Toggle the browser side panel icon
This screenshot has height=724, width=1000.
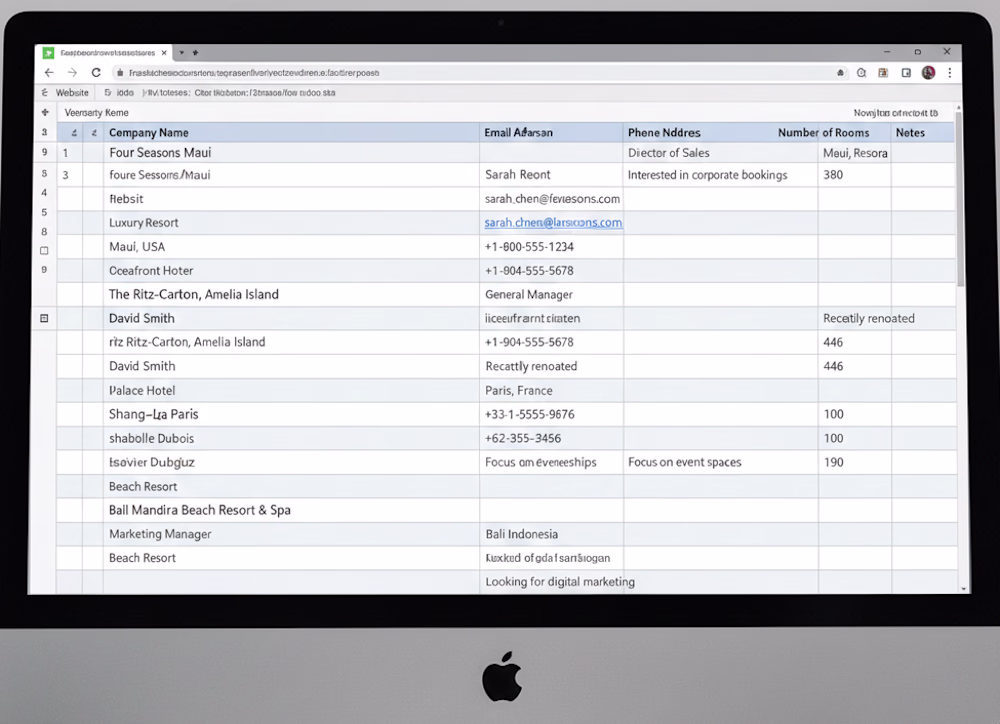pyautogui.click(x=906, y=73)
